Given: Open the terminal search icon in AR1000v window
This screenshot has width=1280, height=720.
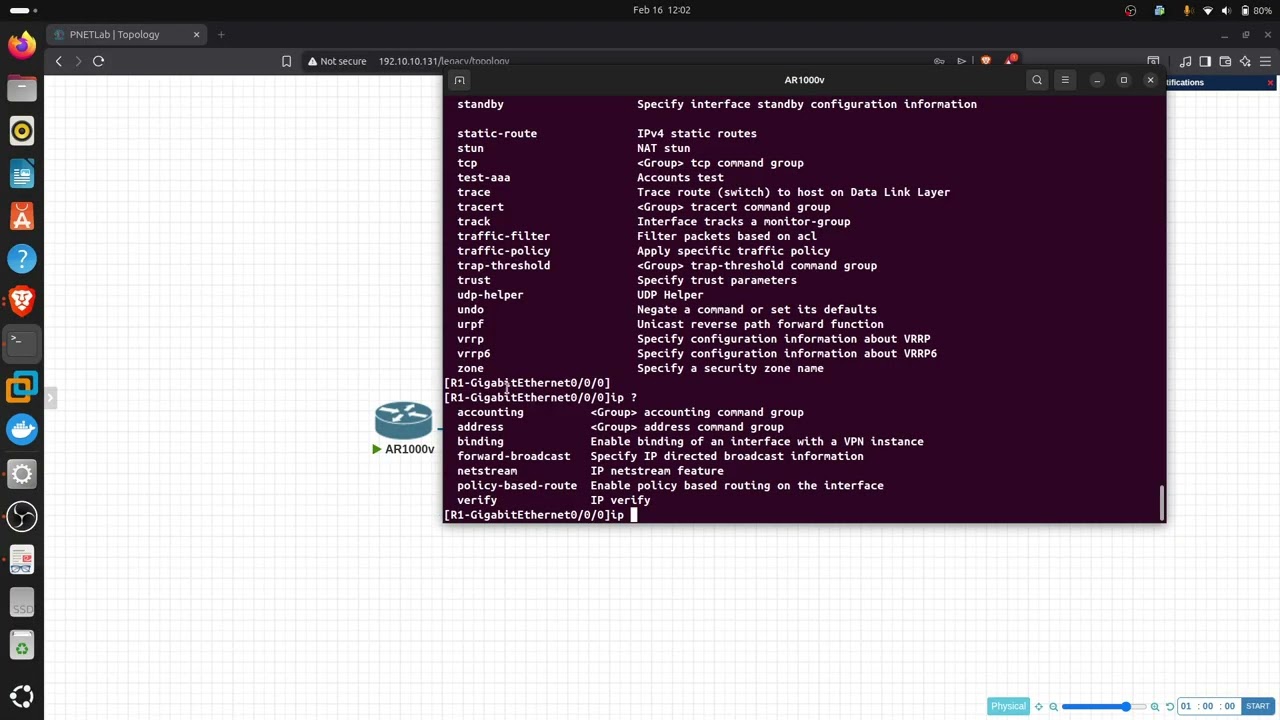Looking at the screenshot, I should tap(1037, 80).
